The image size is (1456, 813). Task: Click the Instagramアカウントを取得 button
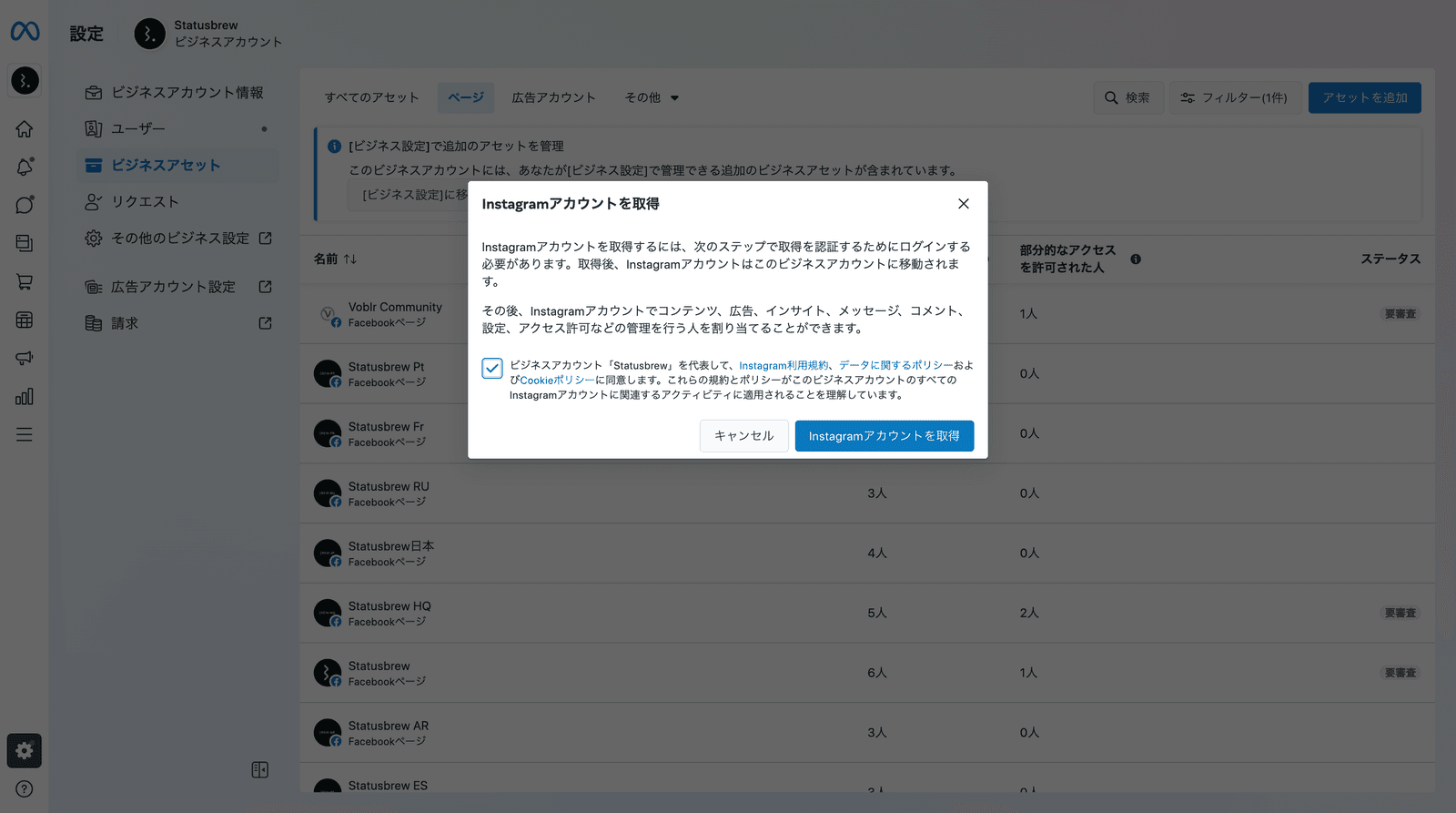pyautogui.click(x=884, y=436)
